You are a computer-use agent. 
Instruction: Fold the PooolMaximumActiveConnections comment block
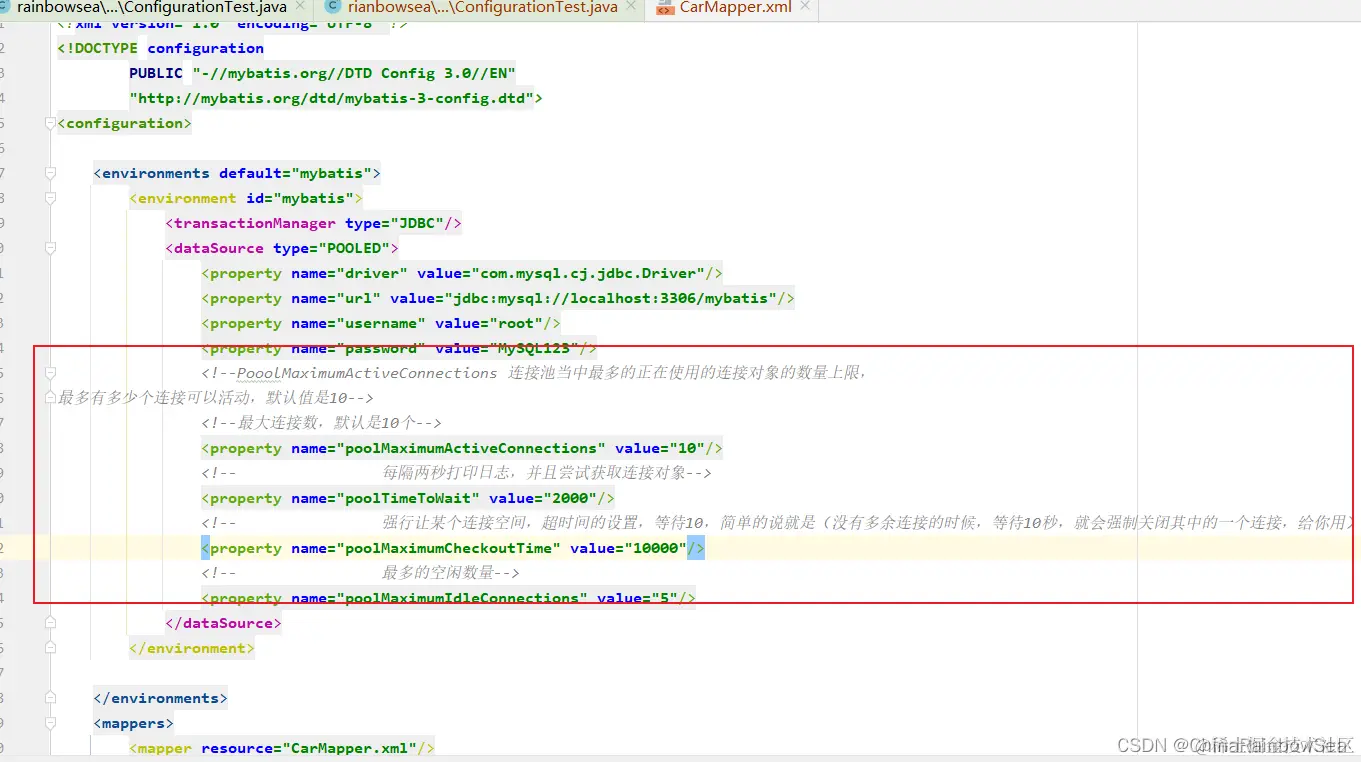click(x=50, y=373)
